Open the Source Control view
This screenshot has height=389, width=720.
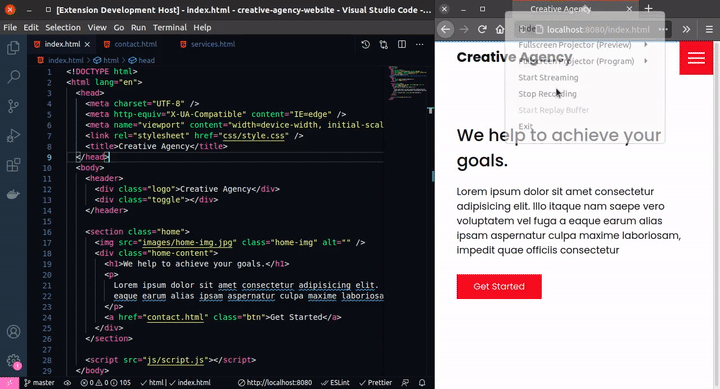coord(13,106)
